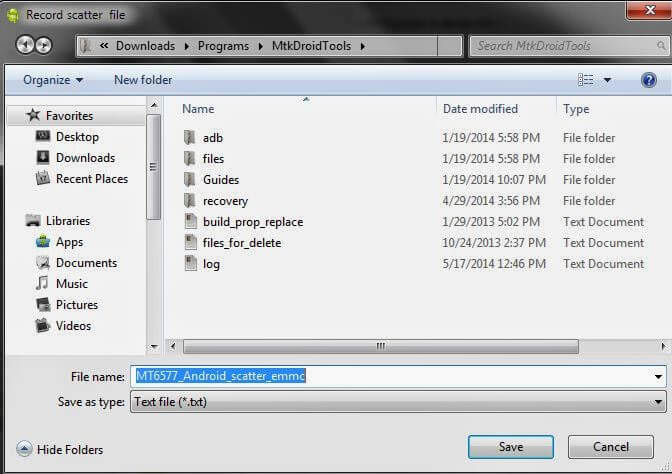Select files_for_delete document icon
672x474 pixels.
pyautogui.click(x=190, y=243)
